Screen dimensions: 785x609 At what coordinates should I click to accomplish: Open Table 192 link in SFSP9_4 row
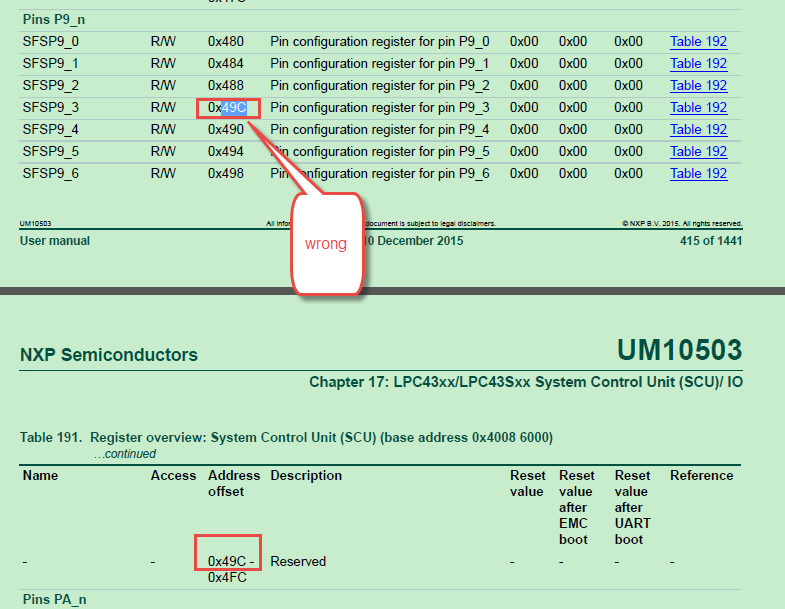pyautogui.click(x=698, y=130)
